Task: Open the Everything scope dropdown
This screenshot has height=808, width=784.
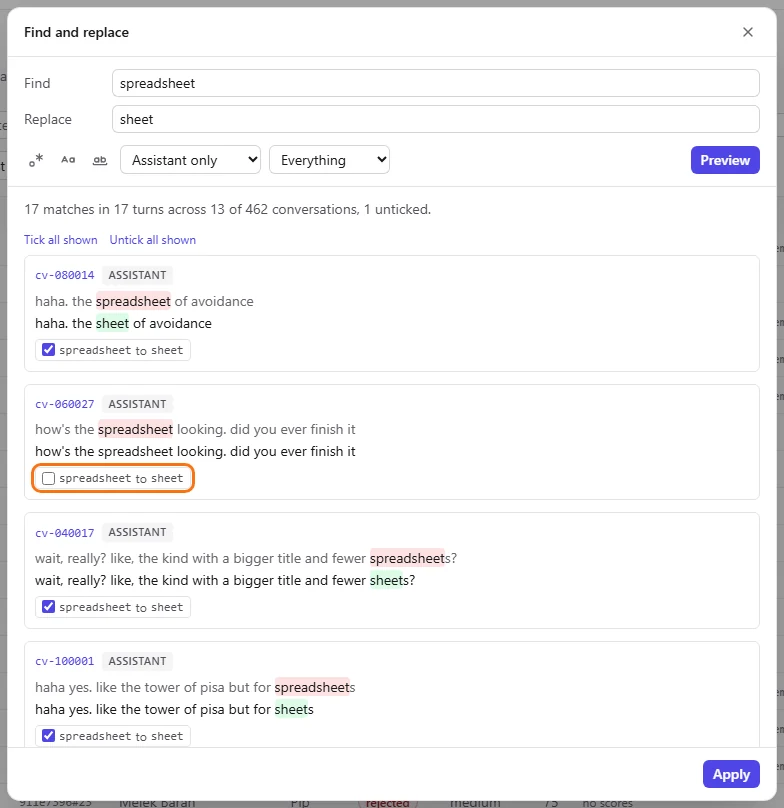Action: point(329,160)
